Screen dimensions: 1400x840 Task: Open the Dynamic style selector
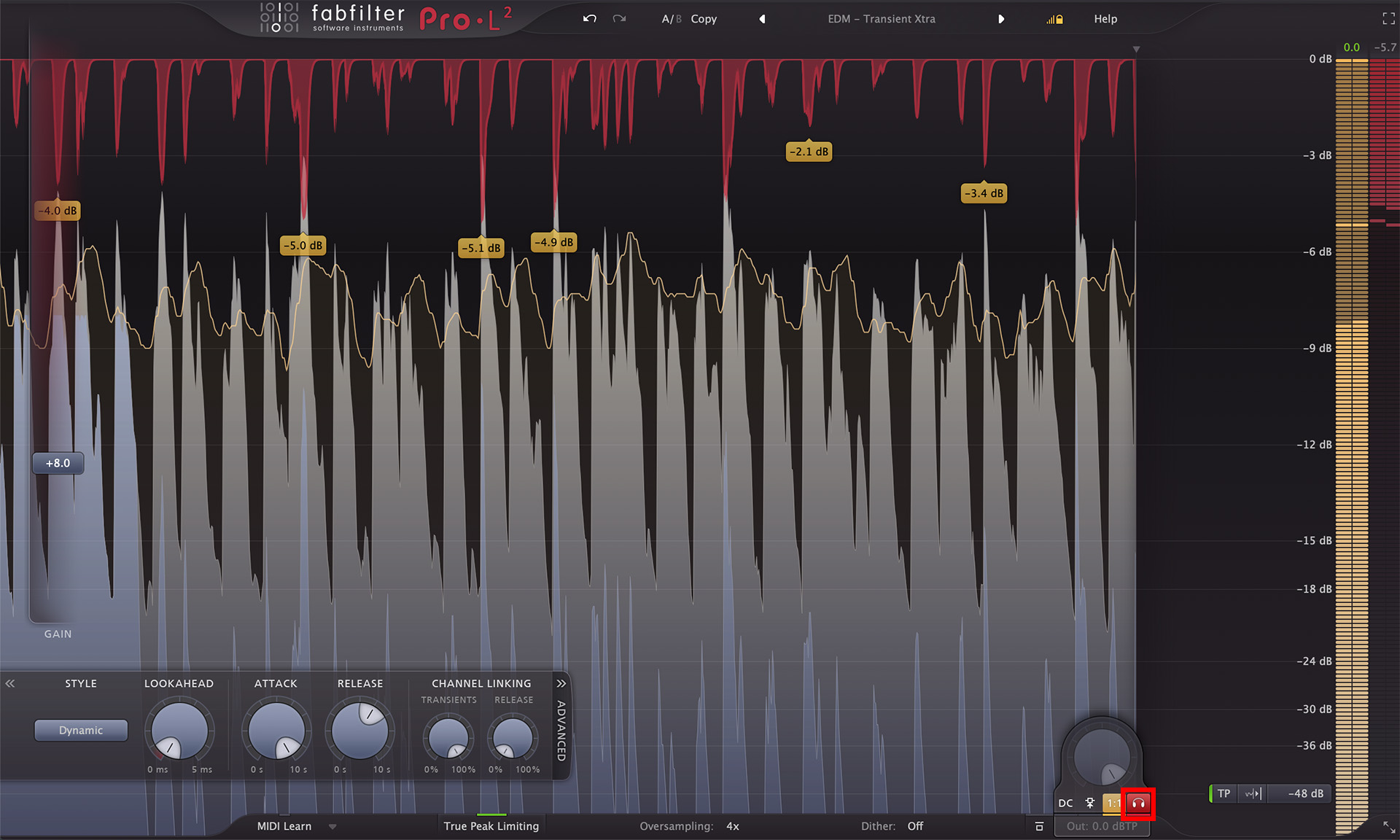[x=81, y=730]
